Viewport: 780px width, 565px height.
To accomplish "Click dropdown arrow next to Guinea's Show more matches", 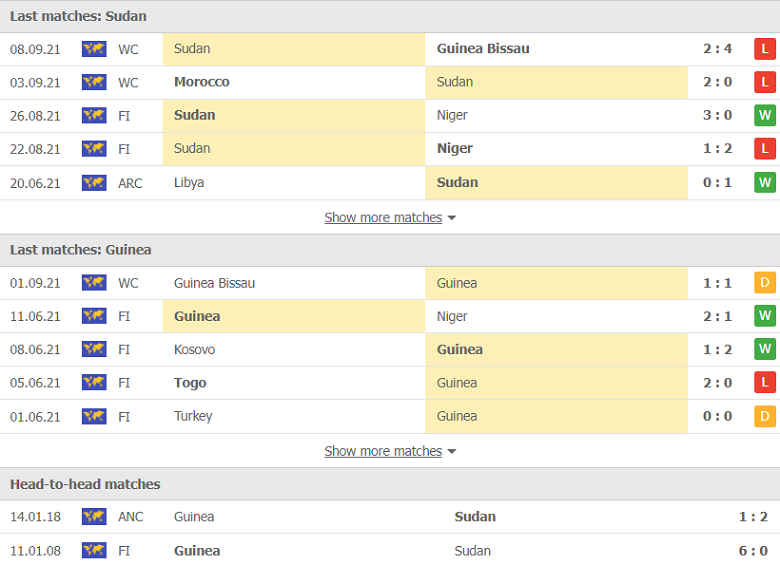I will click(452, 452).
